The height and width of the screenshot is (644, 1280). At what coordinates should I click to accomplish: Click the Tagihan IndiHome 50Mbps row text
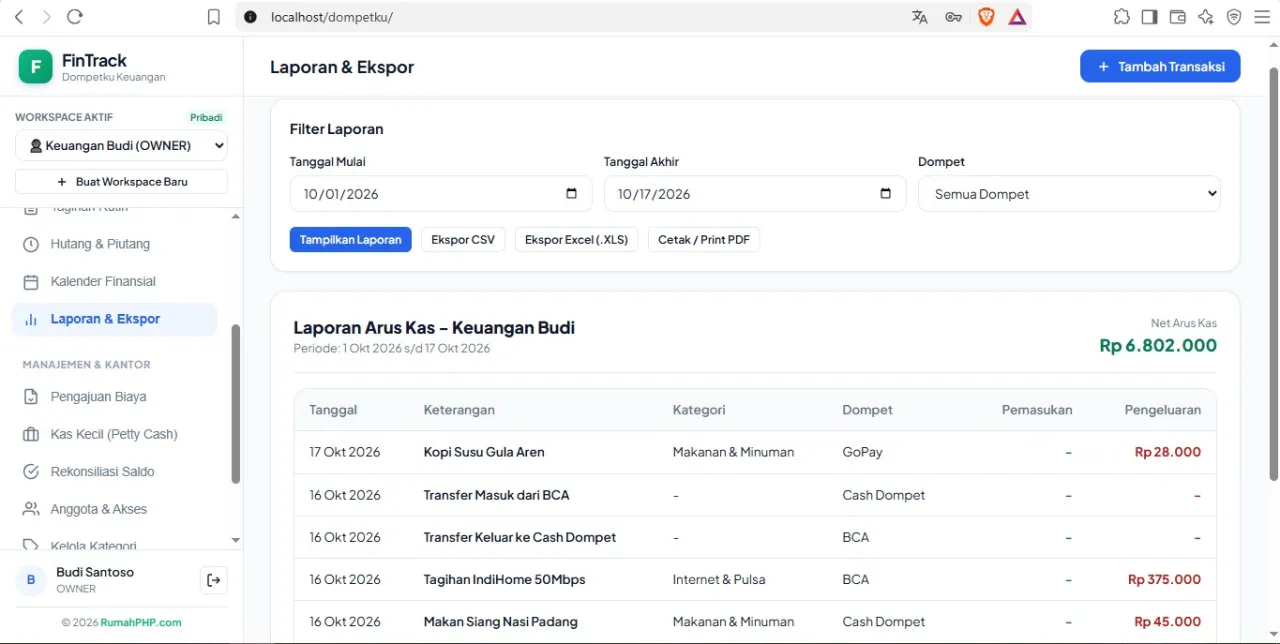pyautogui.click(x=504, y=580)
